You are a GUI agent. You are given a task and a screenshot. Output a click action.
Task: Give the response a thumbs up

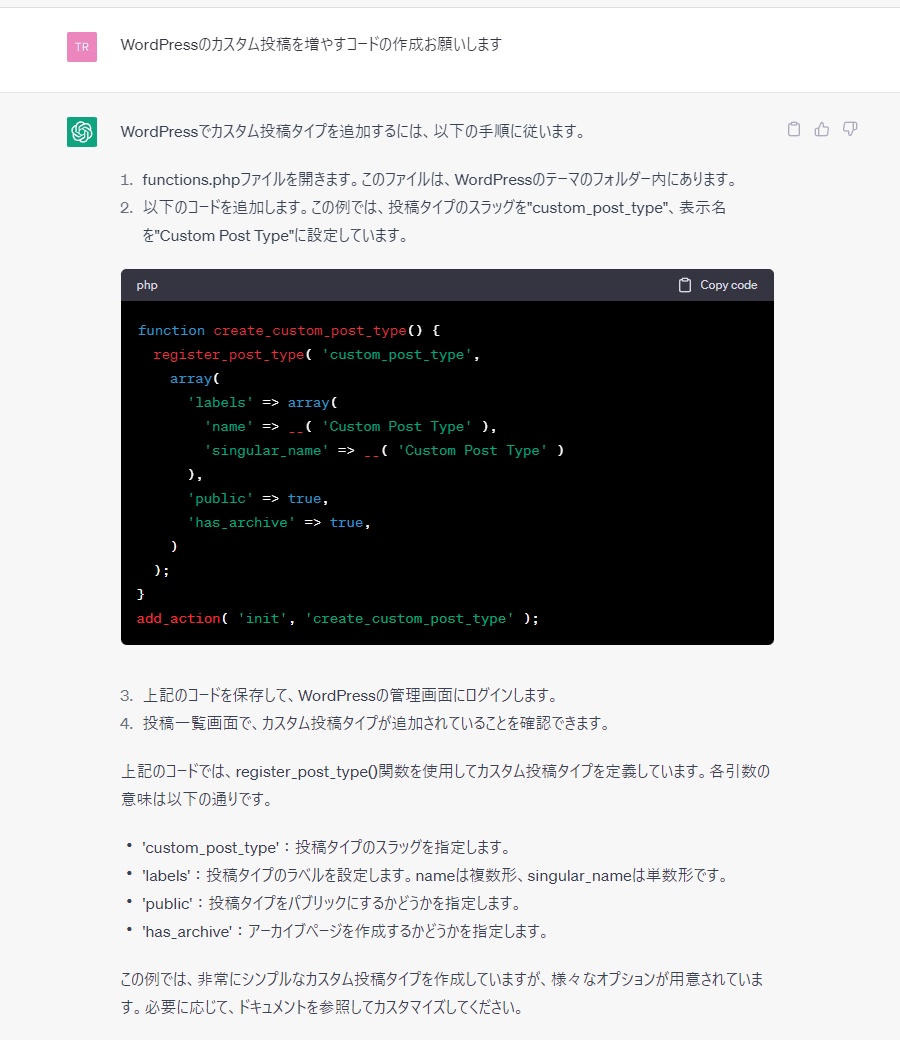click(822, 129)
